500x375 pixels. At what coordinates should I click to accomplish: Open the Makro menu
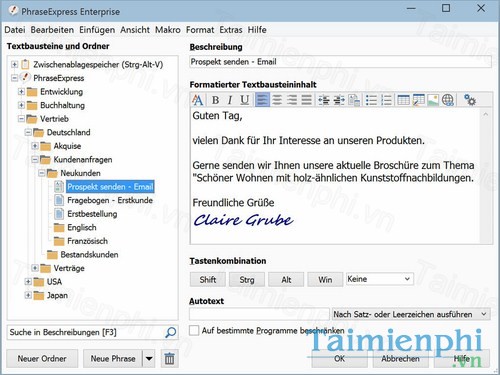coord(168,30)
